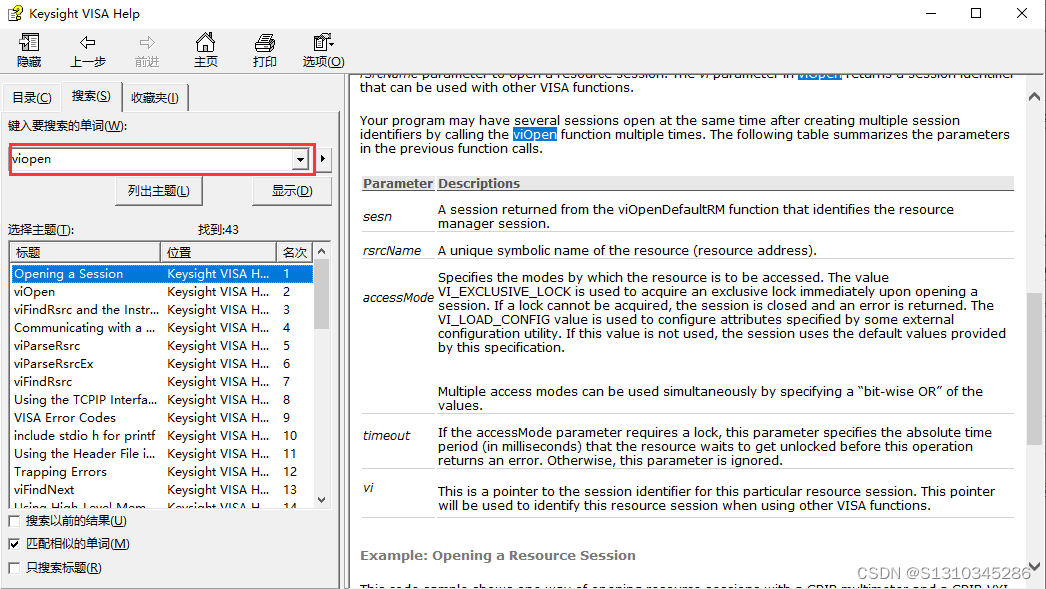
Task: Select the 'Trapping Errors' topic
Action: click(x=162, y=472)
